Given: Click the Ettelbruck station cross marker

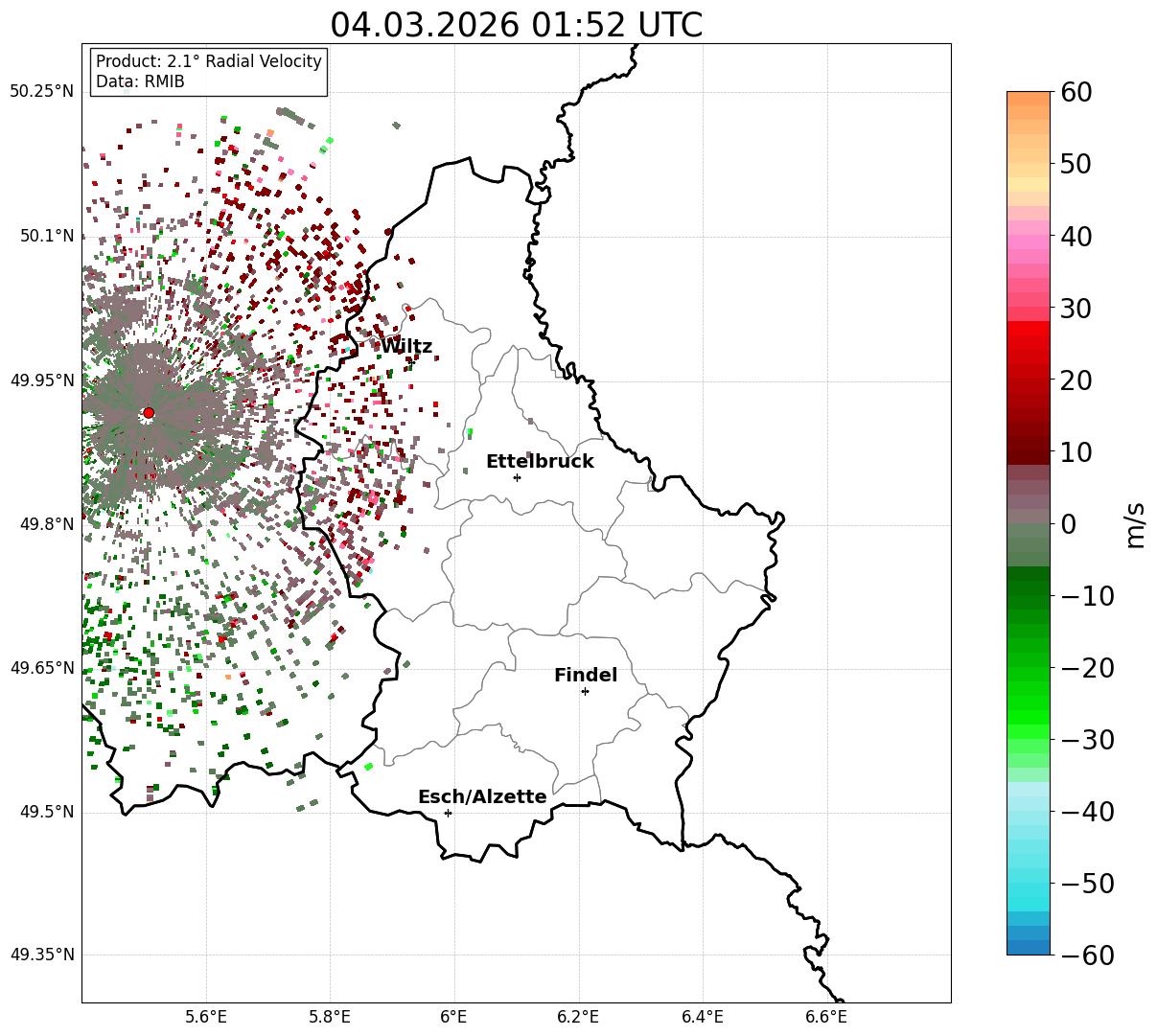Looking at the screenshot, I should (518, 477).
